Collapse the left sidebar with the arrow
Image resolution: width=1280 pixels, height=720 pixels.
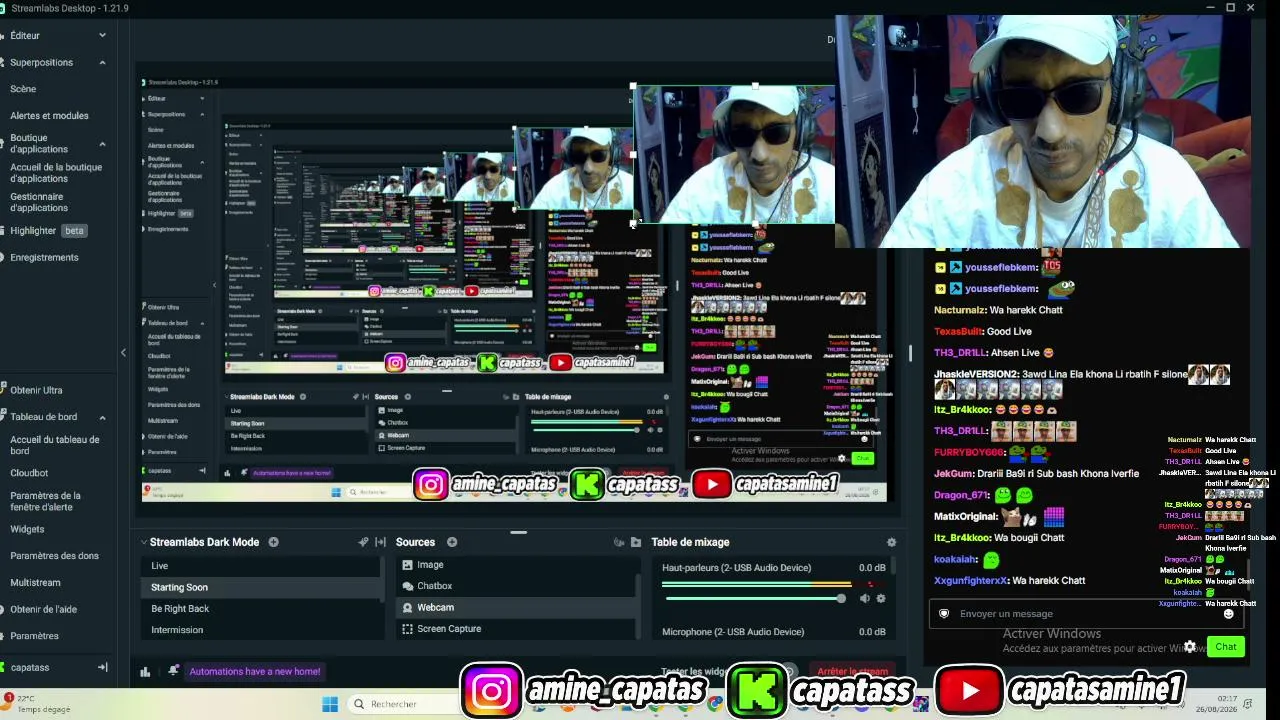123,352
